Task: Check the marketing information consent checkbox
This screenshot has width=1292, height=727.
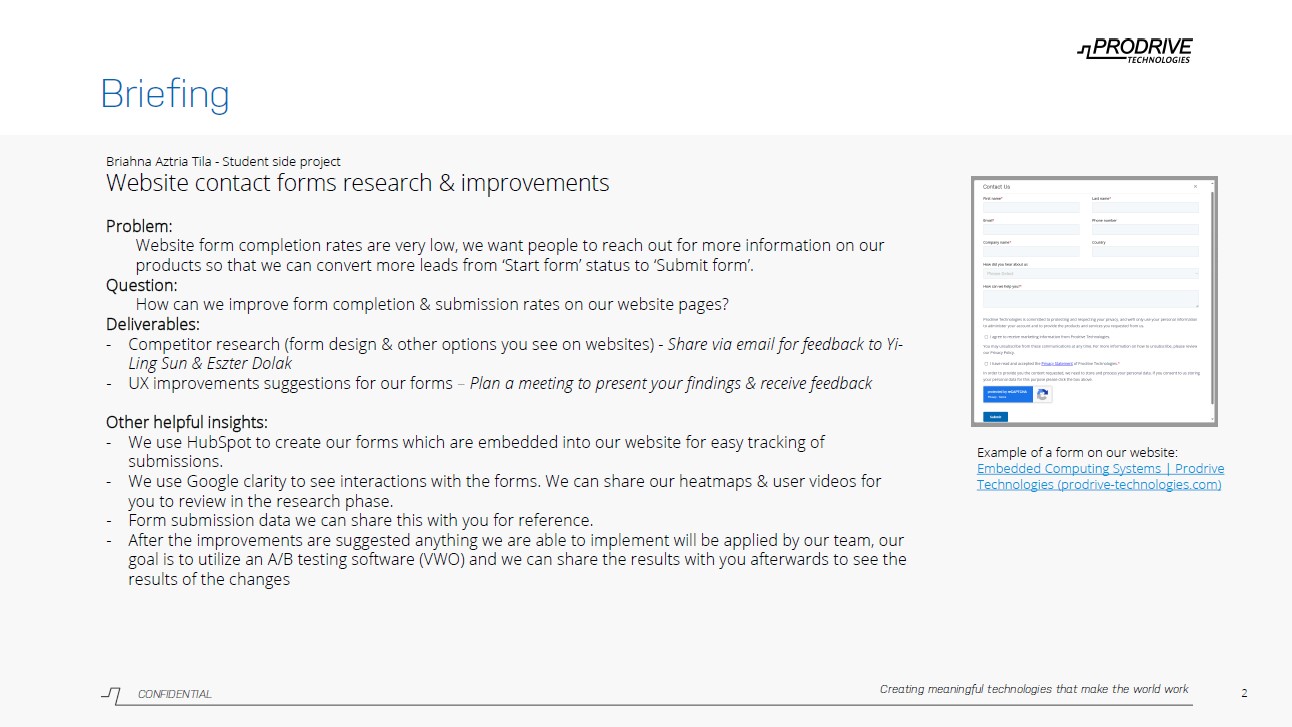Action: tap(986, 338)
